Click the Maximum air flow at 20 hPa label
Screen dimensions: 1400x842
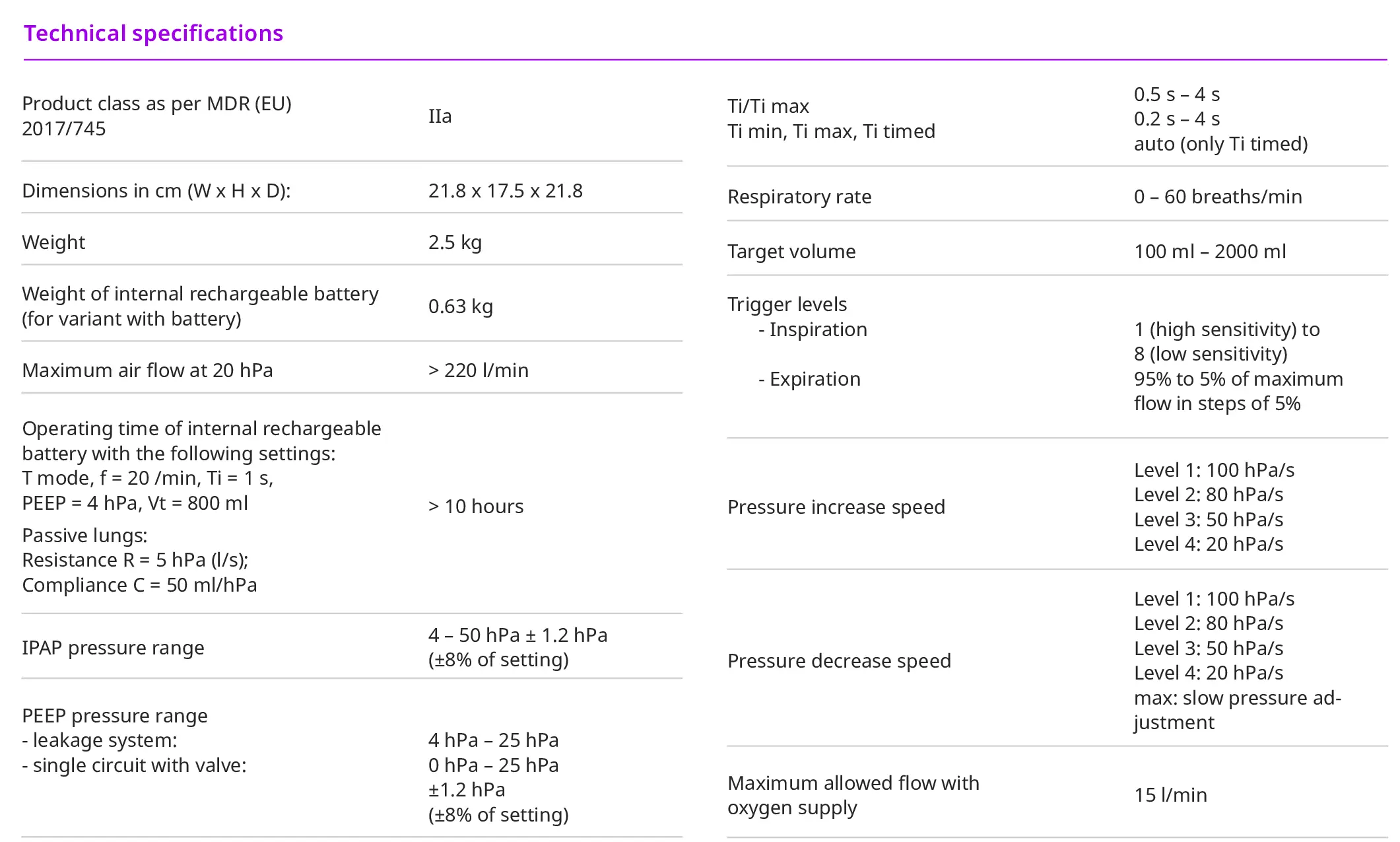click(147, 370)
